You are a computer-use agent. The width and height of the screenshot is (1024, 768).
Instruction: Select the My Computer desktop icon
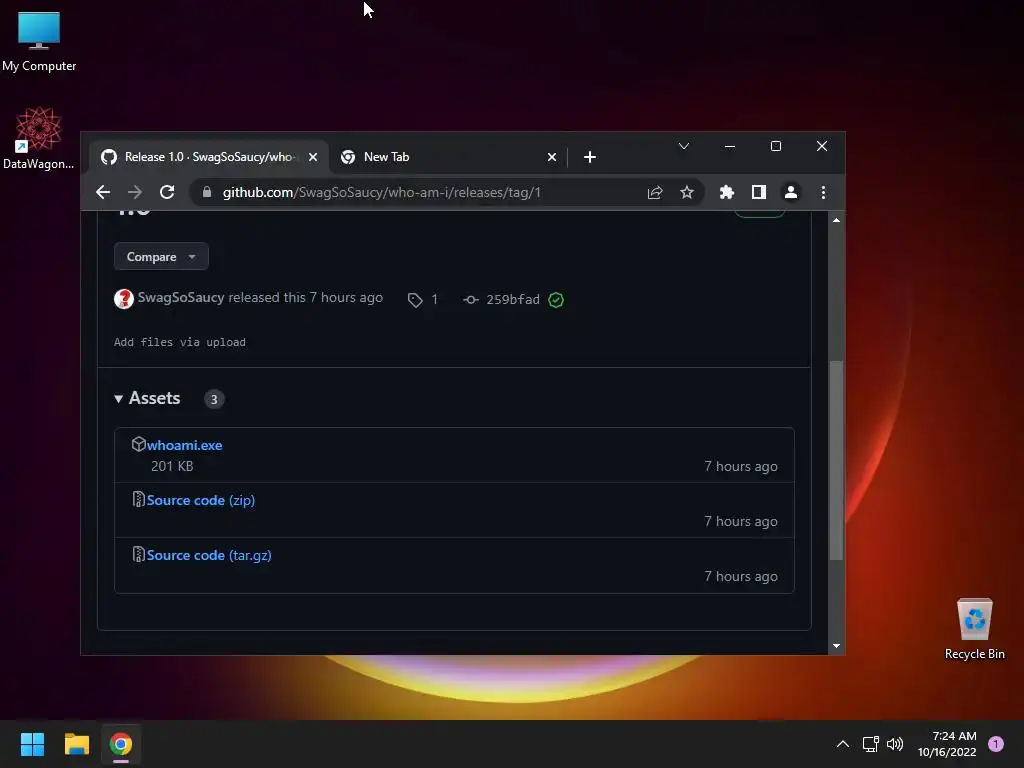[x=39, y=41]
